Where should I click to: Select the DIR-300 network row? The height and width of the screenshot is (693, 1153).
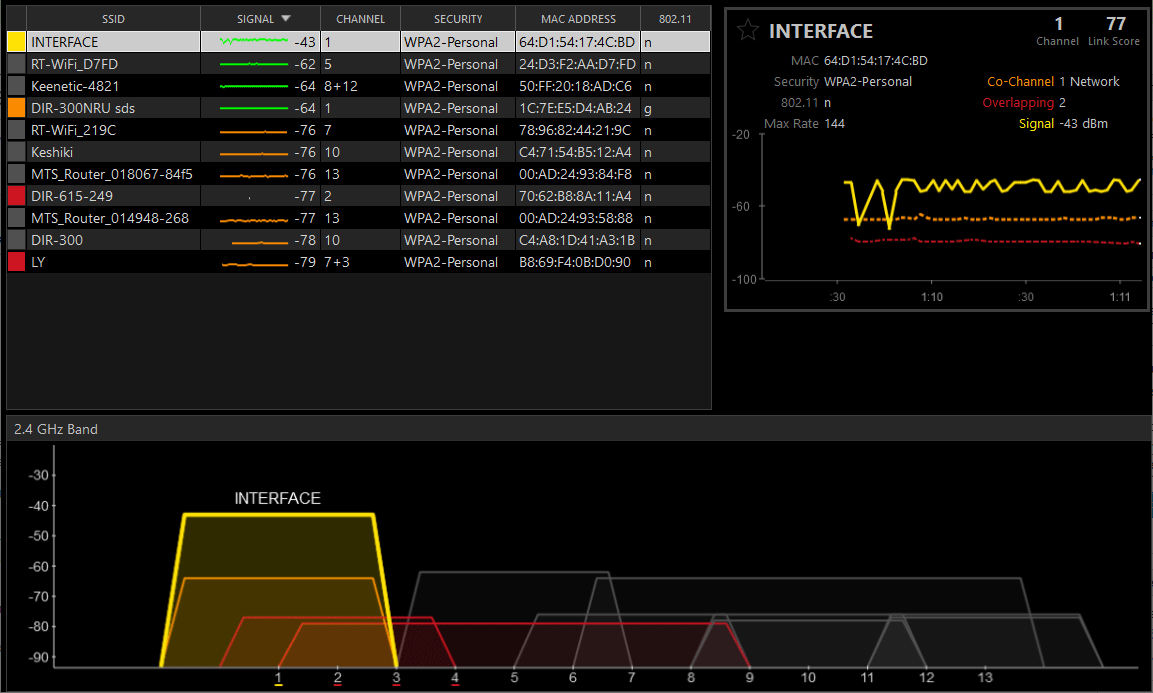[x=57, y=240]
